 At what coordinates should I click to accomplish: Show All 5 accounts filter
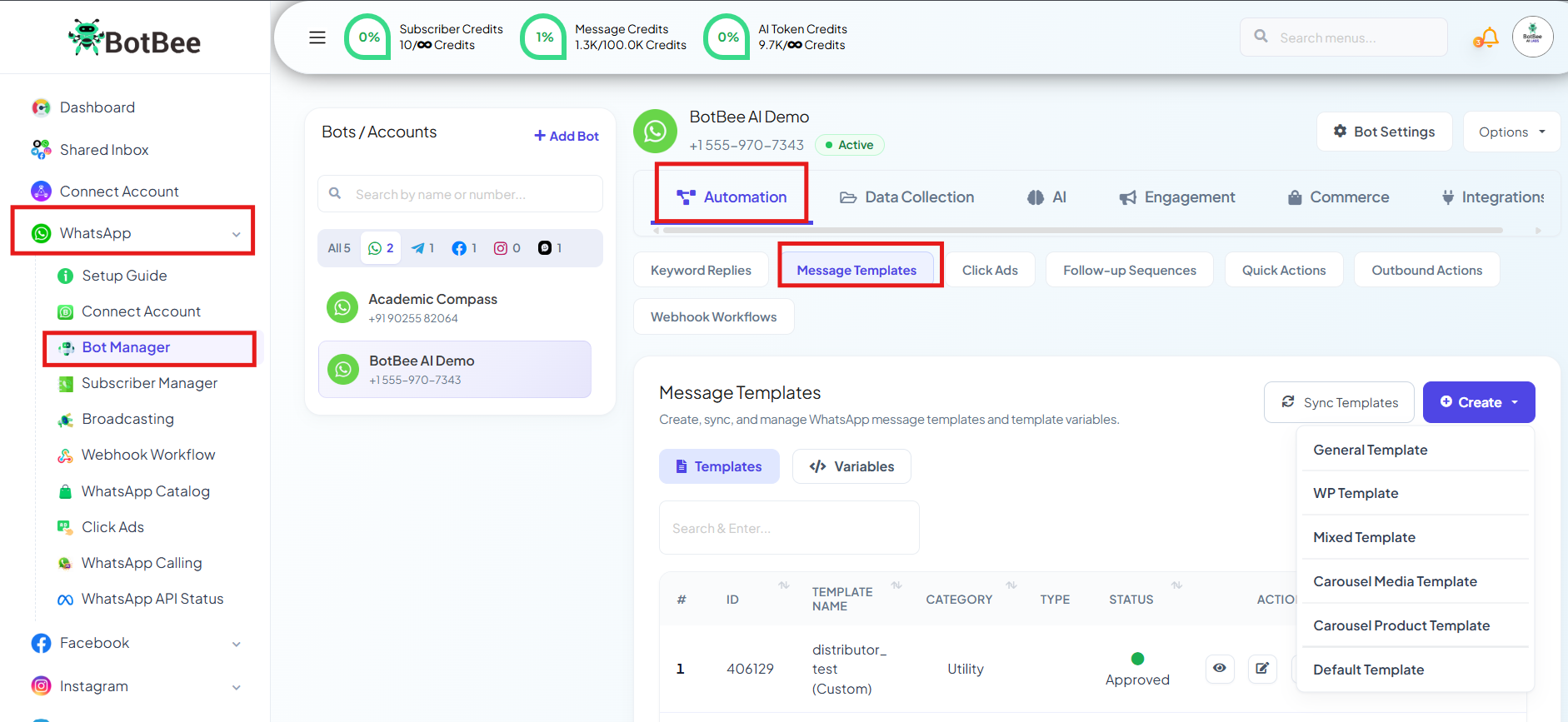tap(339, 248)
